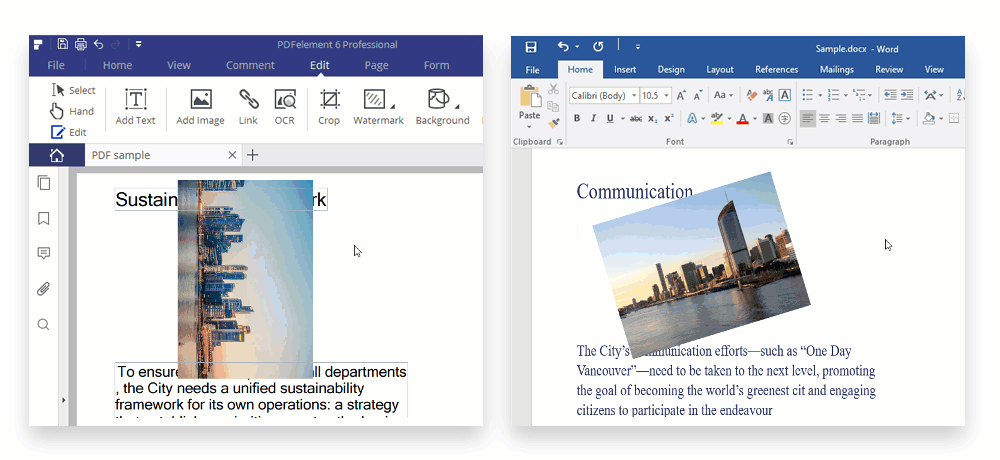Open the 10.5 font size dropdown
The image size is (1000, 460).
pos(666,96)
